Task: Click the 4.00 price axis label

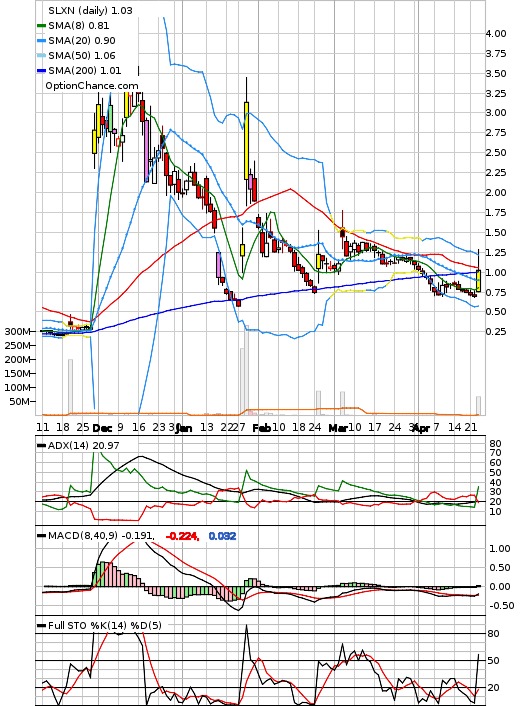Action: [x=496, y=33]
